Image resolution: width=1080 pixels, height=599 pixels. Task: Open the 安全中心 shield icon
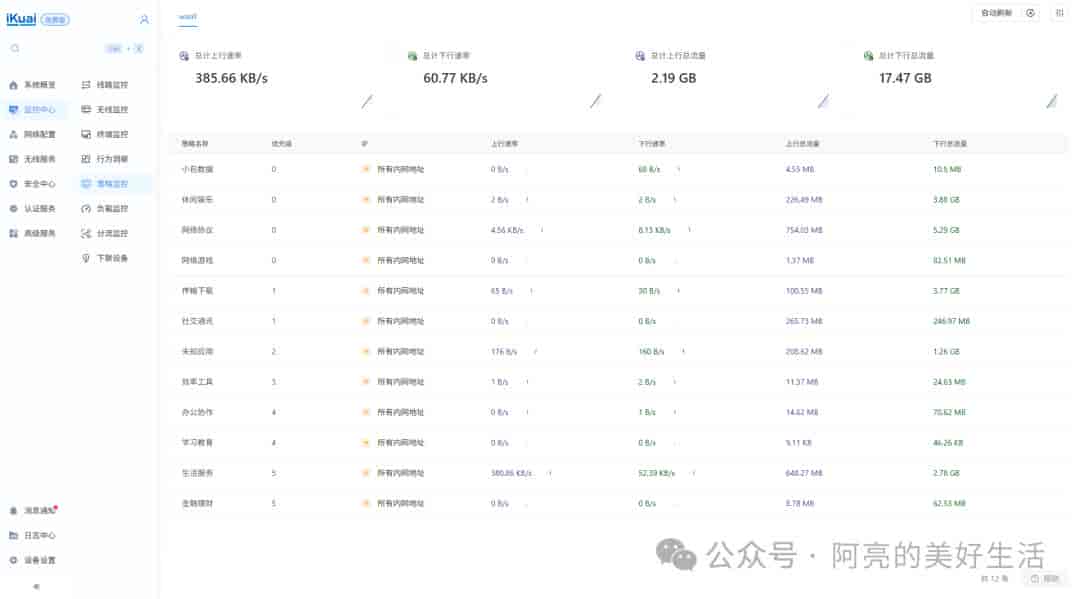pyautogui.click(x=13, y=184)
